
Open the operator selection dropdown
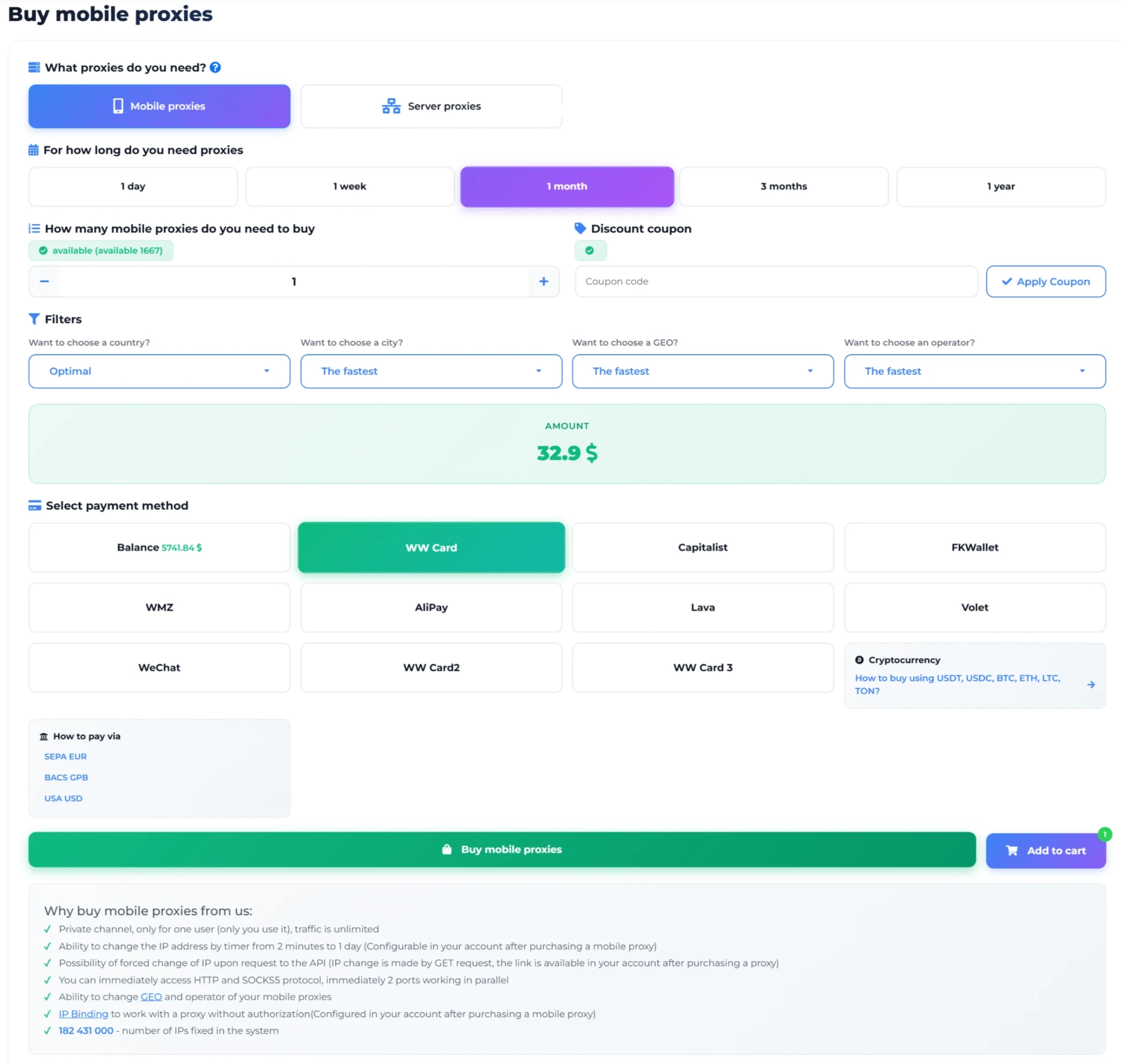click(974, 371)
